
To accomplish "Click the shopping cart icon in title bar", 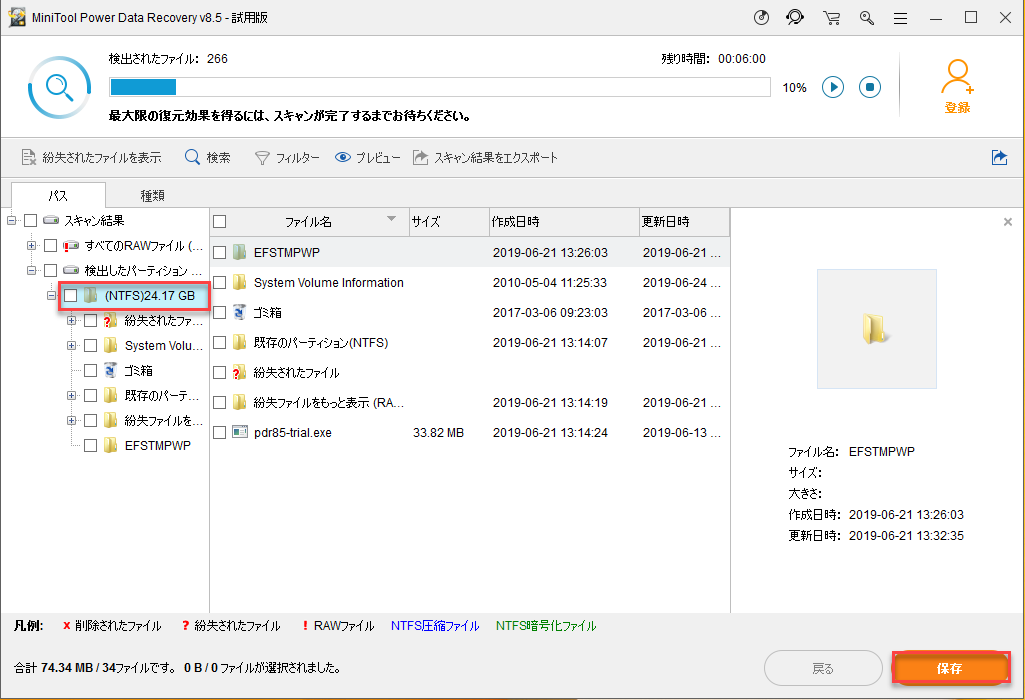I will pyautogui.click(x=831, y=18).
